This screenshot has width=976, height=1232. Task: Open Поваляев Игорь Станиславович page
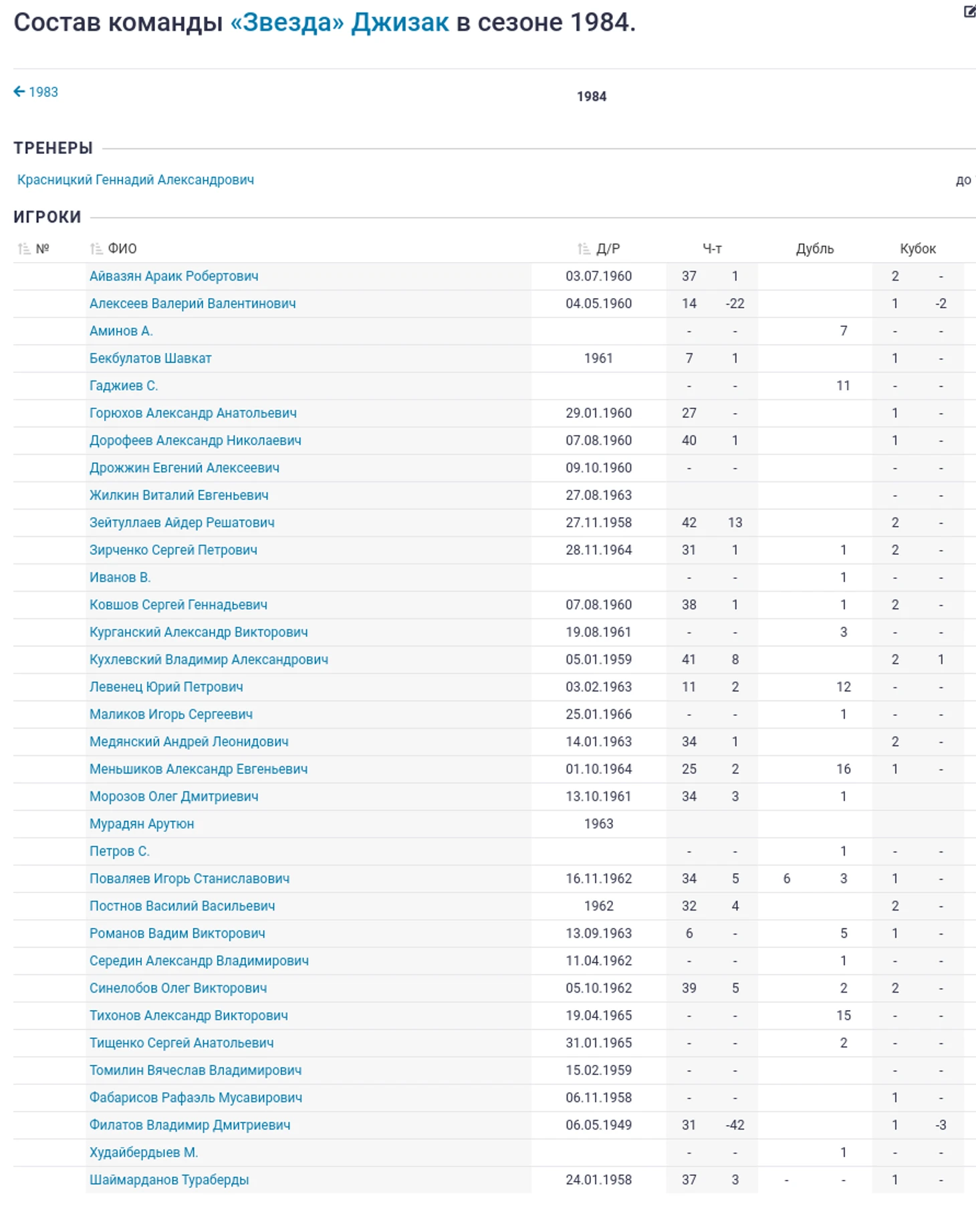click(x=189, y=879)
